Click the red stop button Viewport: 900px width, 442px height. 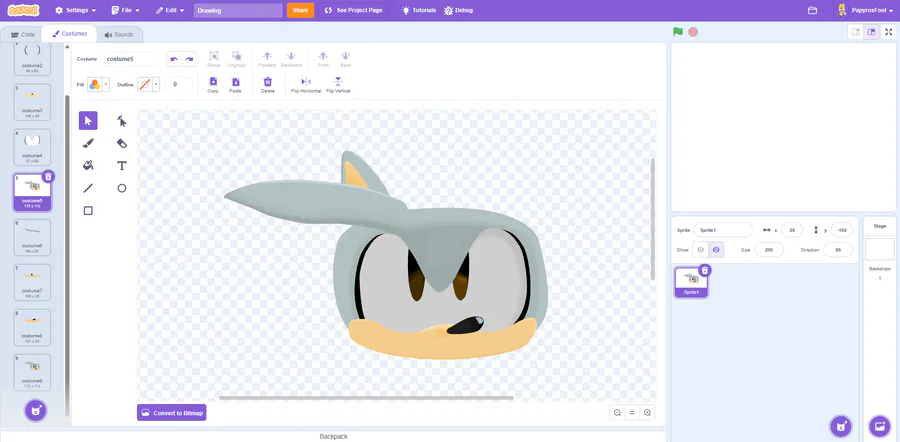click(693, 32)
